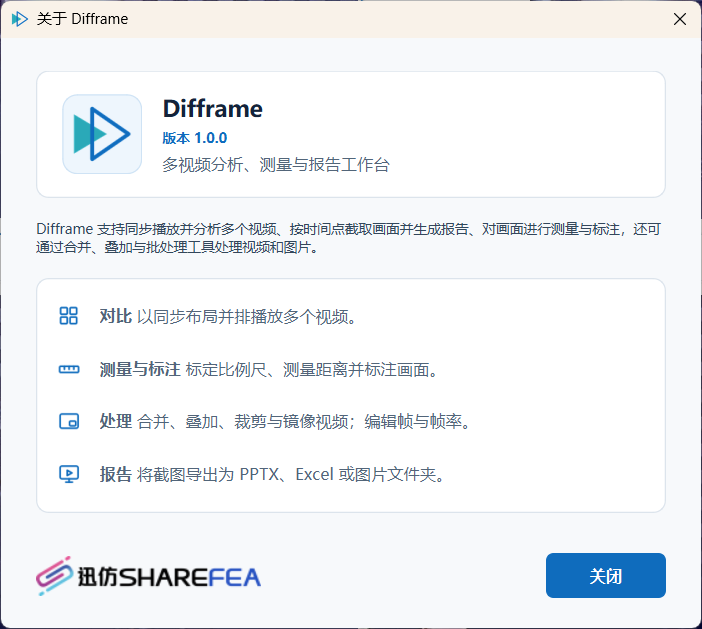The image size is (702, 629).
Task: Close the 关于 Difframe dialog with X
Action: [680, 19]
